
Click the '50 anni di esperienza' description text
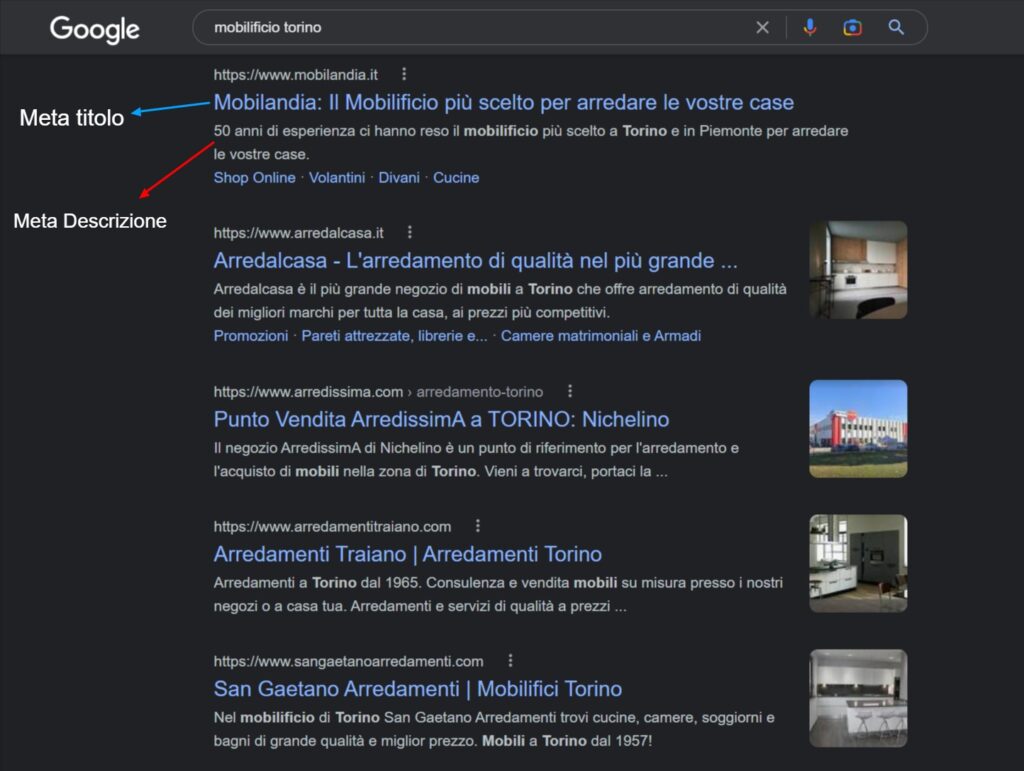pos(531,142)
